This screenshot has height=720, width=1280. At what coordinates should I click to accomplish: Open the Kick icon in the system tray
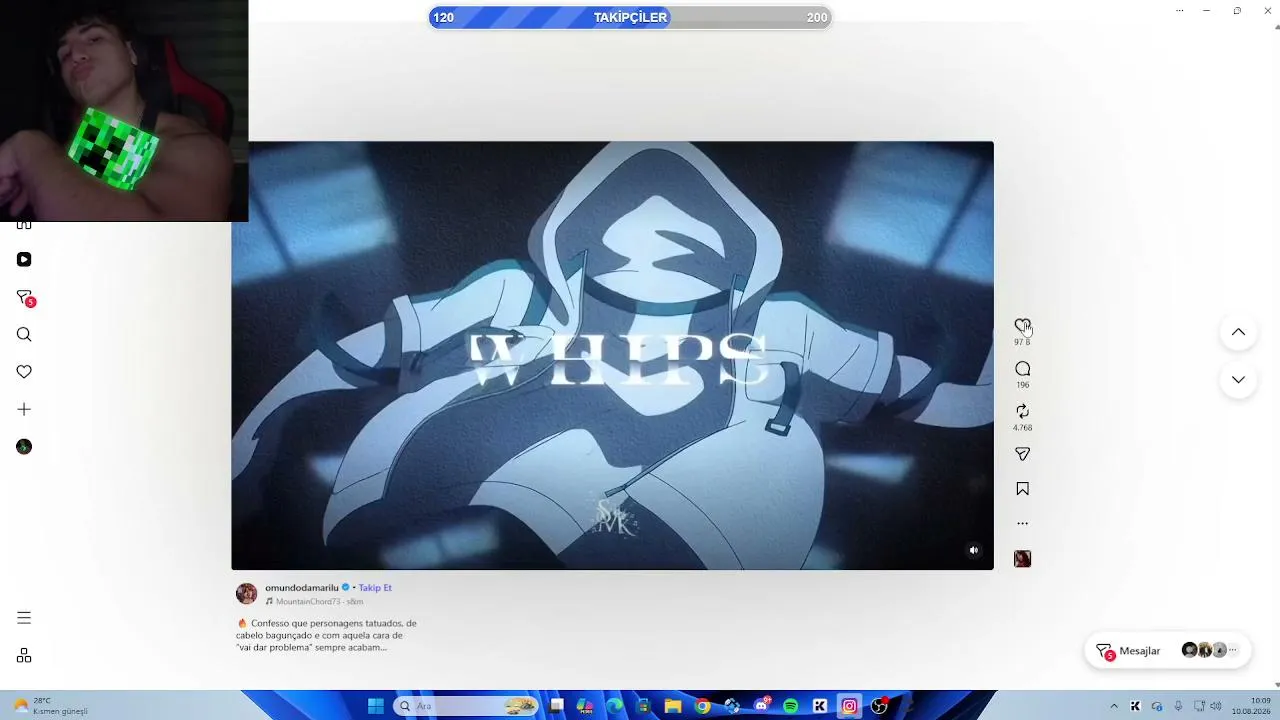coord(1135,706)
